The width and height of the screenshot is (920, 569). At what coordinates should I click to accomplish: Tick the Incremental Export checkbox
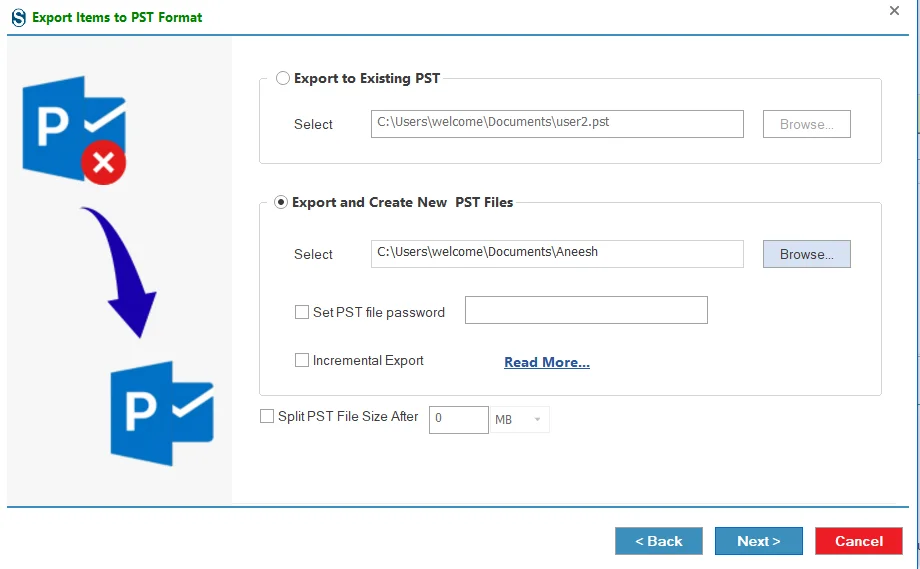pyautogui.click(x=302, y=360)
